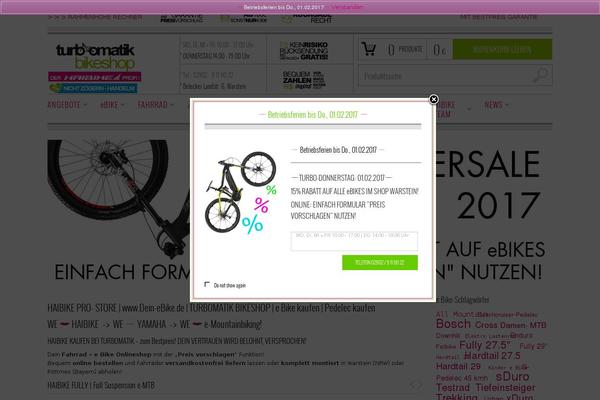Select the 'Bosch' tag in tag cloud

coord(453,324)
